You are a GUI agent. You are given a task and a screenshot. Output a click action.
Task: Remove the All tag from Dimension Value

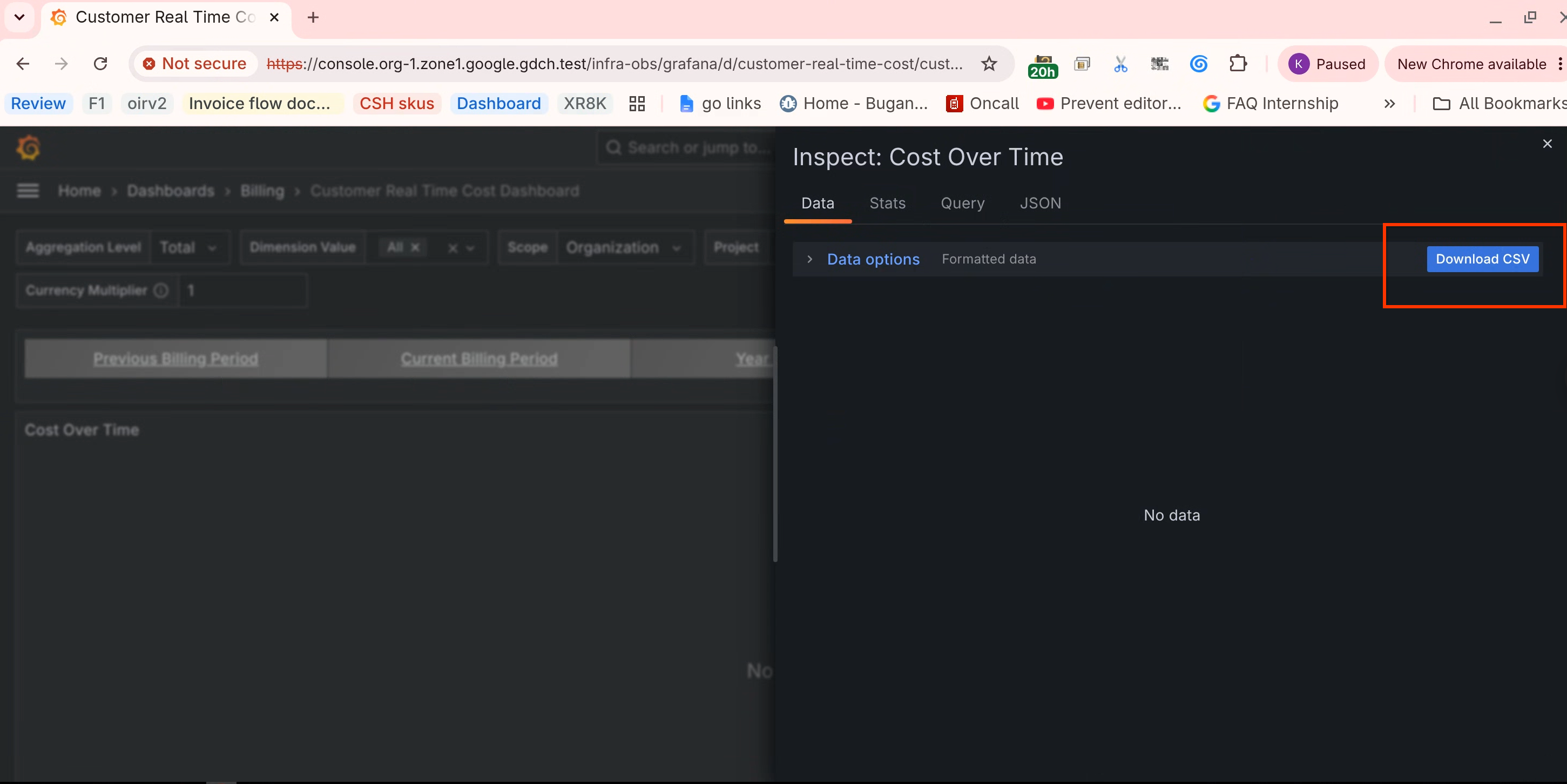click(415, 247)
